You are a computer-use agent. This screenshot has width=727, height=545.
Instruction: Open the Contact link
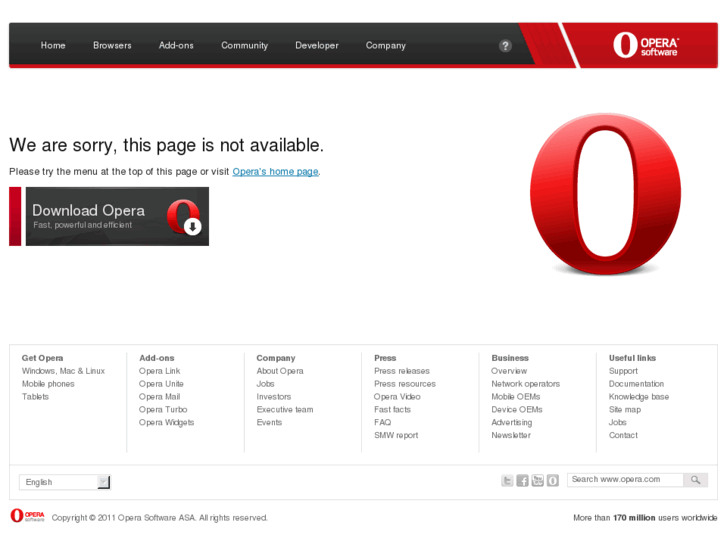coord(624,436)
